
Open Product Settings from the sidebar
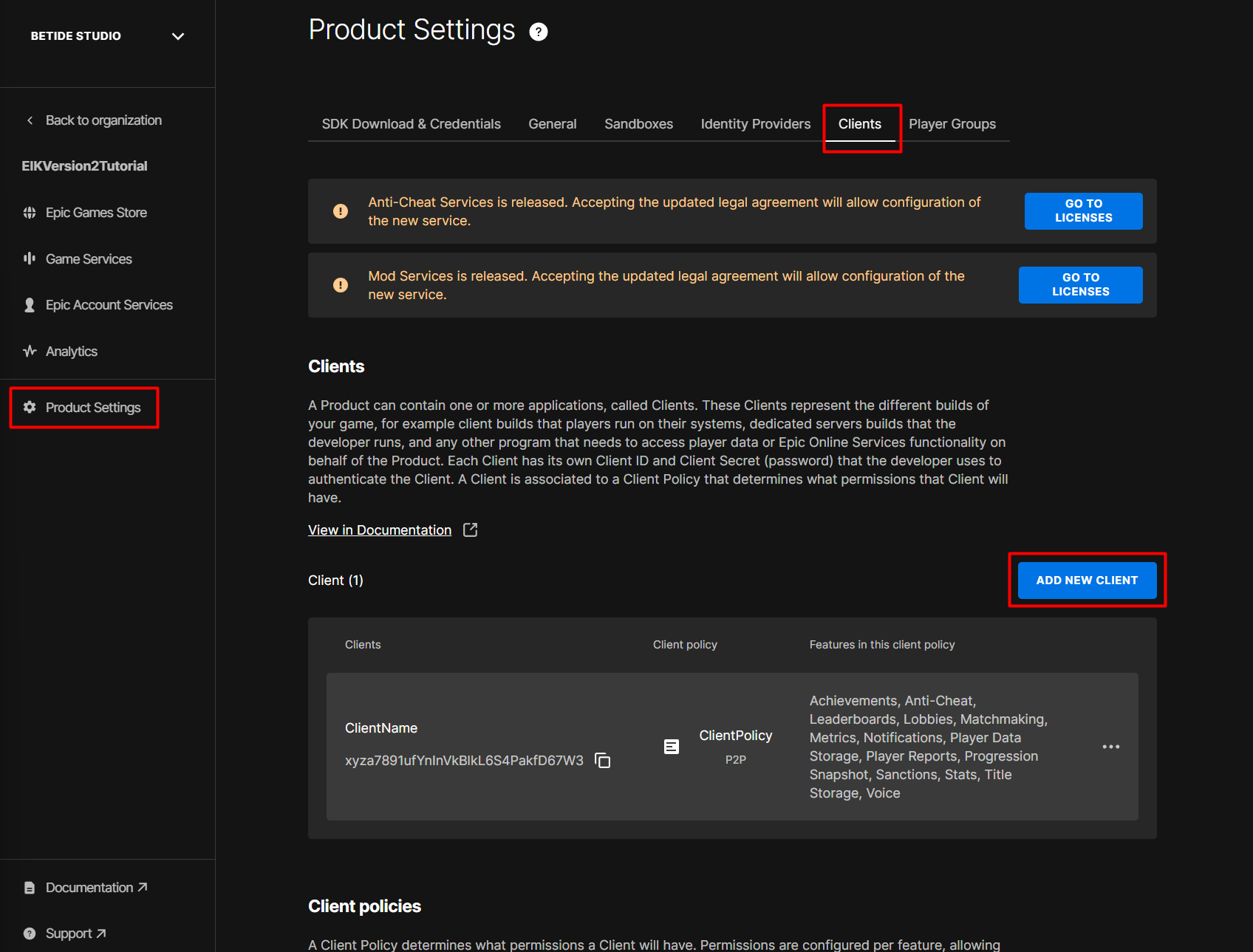point(92,408)
